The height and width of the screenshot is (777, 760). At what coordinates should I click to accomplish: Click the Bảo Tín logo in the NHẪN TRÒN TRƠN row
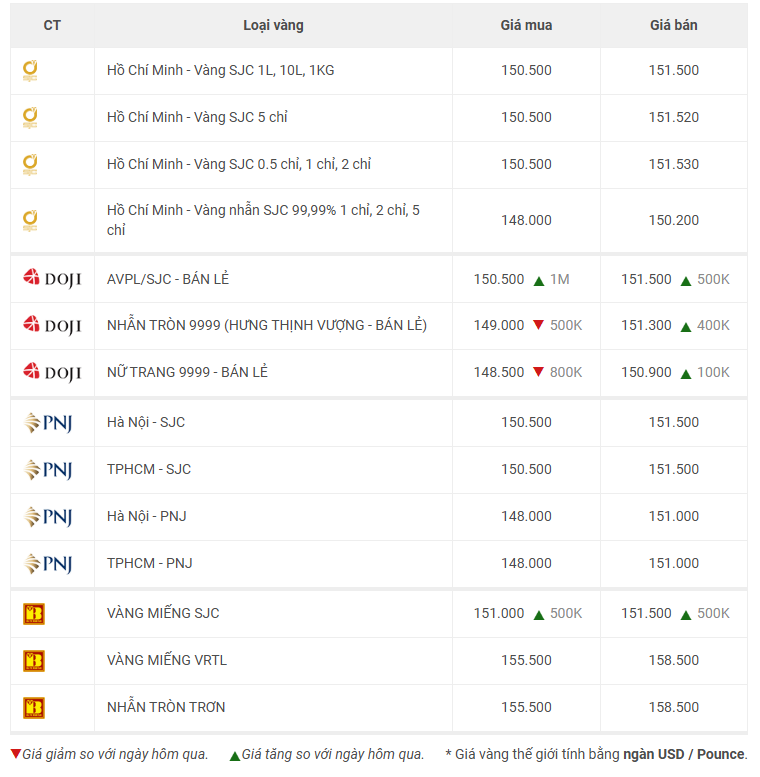(x=34, y=708)
